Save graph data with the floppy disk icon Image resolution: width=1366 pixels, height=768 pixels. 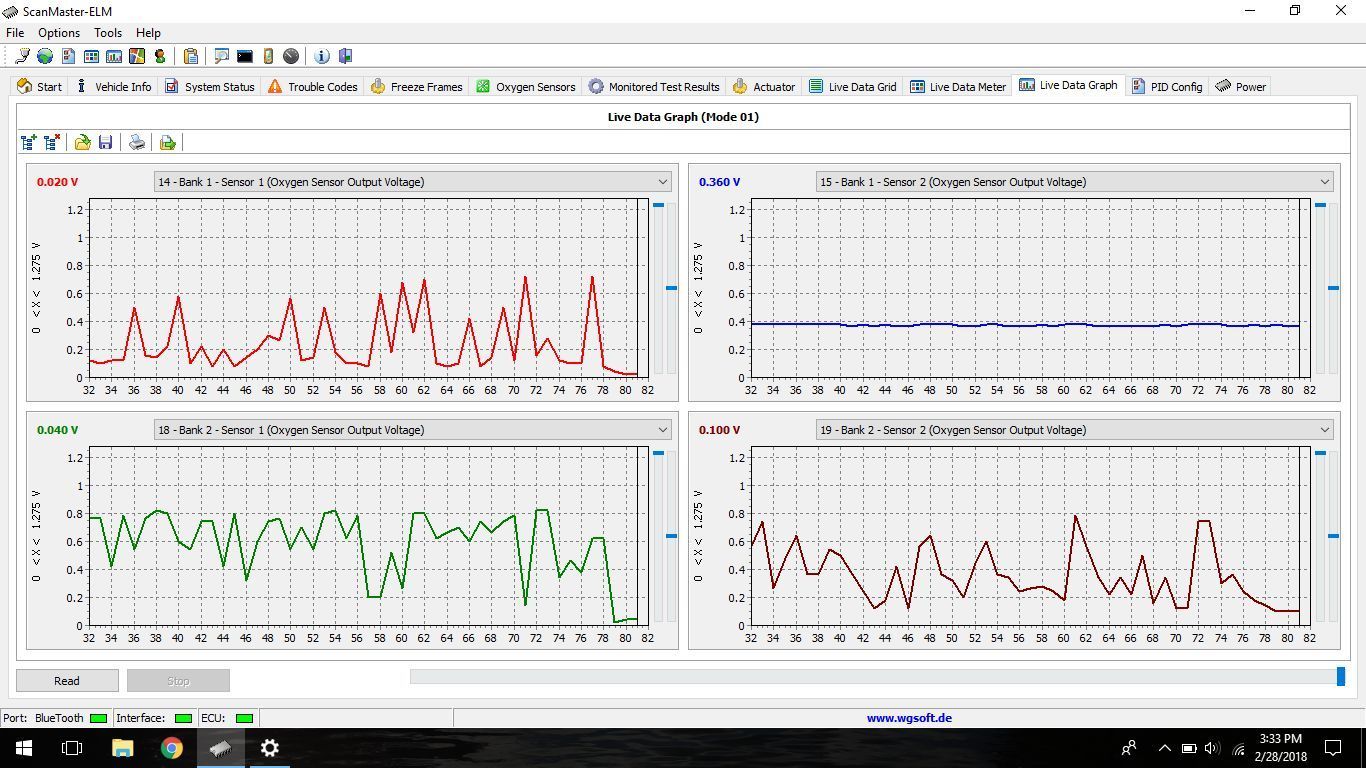click(x=105, y=143)
